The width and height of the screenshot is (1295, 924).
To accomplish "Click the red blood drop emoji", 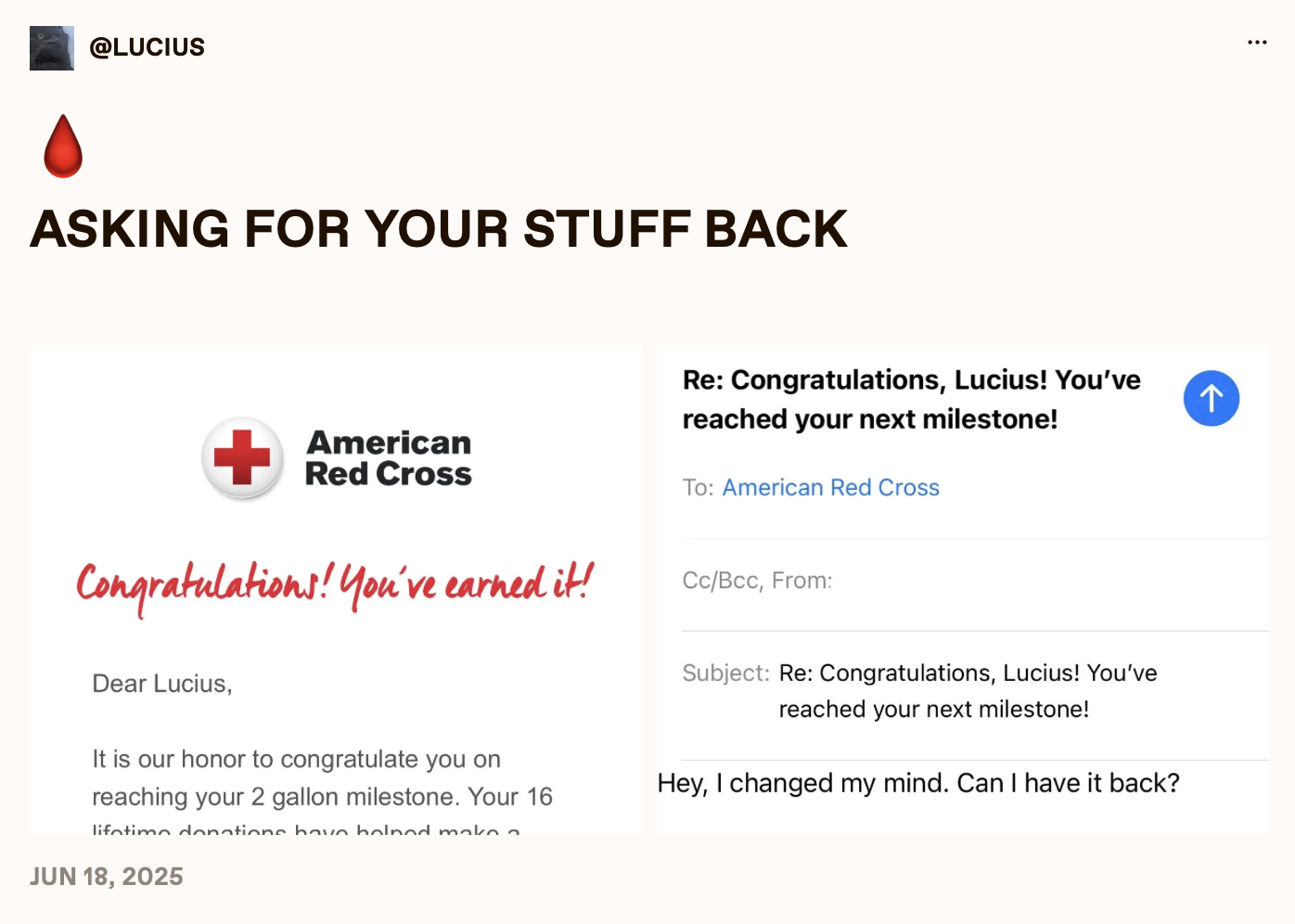I will pyautogui.click(x=63, y=146).
